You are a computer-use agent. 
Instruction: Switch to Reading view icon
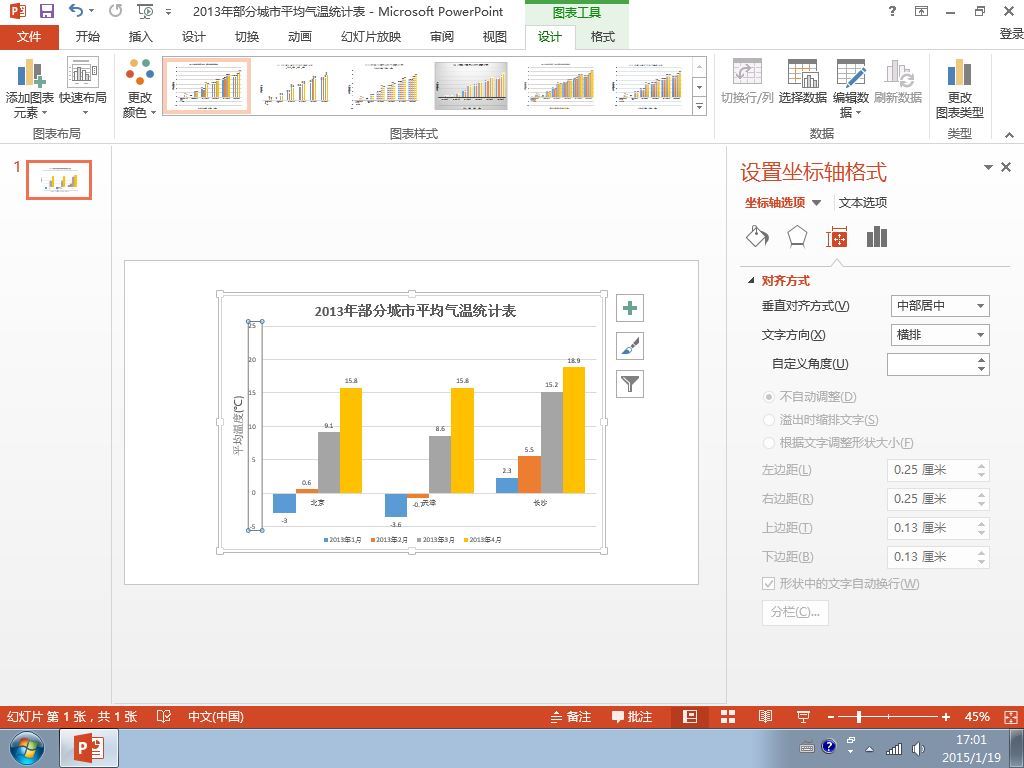click(x=766, y=717)
